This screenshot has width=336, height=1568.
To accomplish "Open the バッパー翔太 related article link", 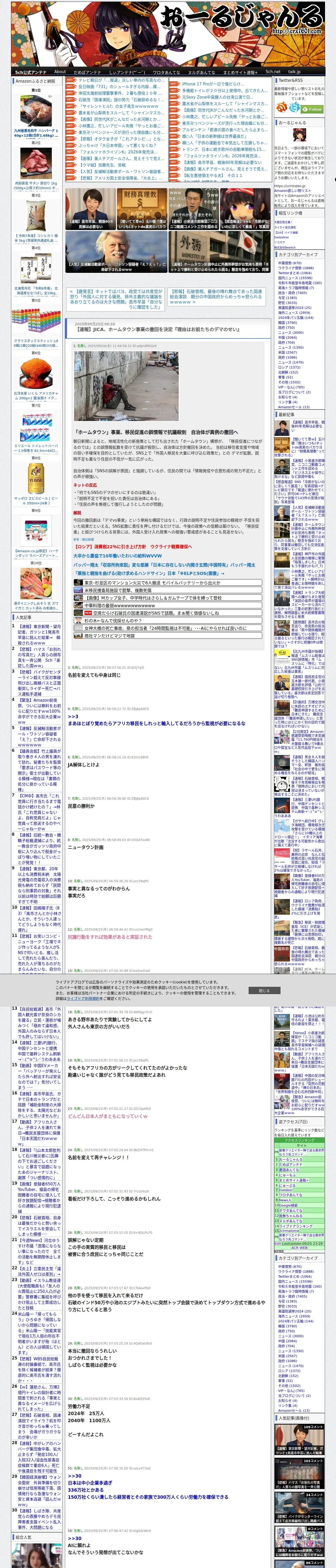I will pos(164,564).
